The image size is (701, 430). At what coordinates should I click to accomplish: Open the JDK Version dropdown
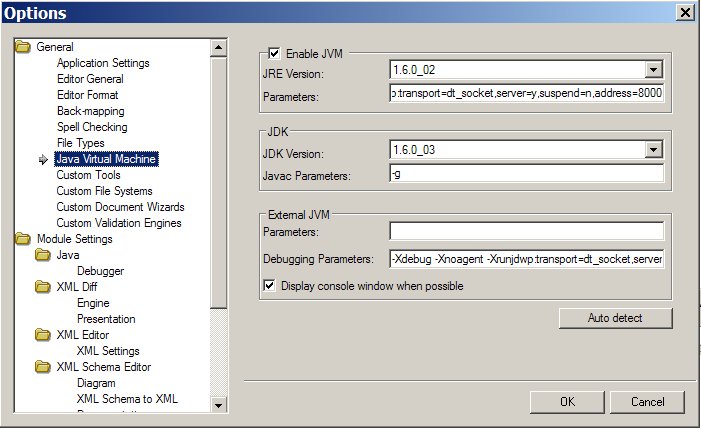[653, 150]
